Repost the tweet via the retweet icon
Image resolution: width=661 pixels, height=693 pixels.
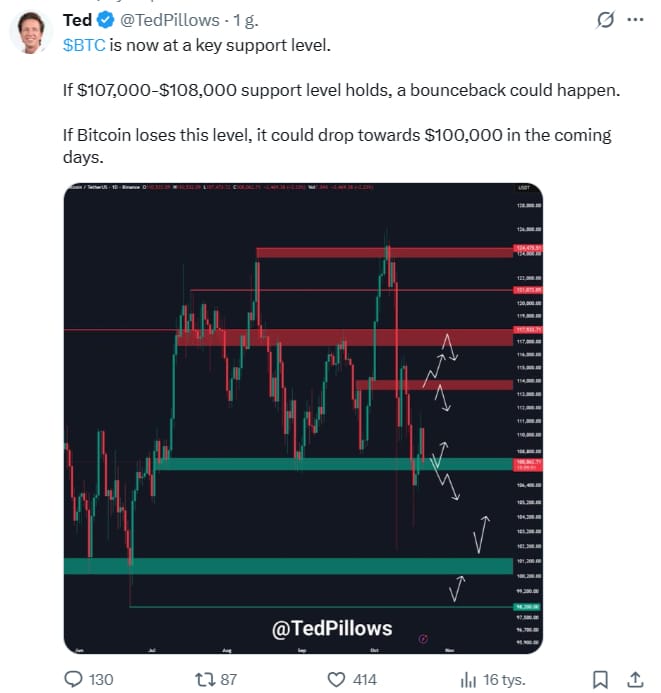point(204,679)
